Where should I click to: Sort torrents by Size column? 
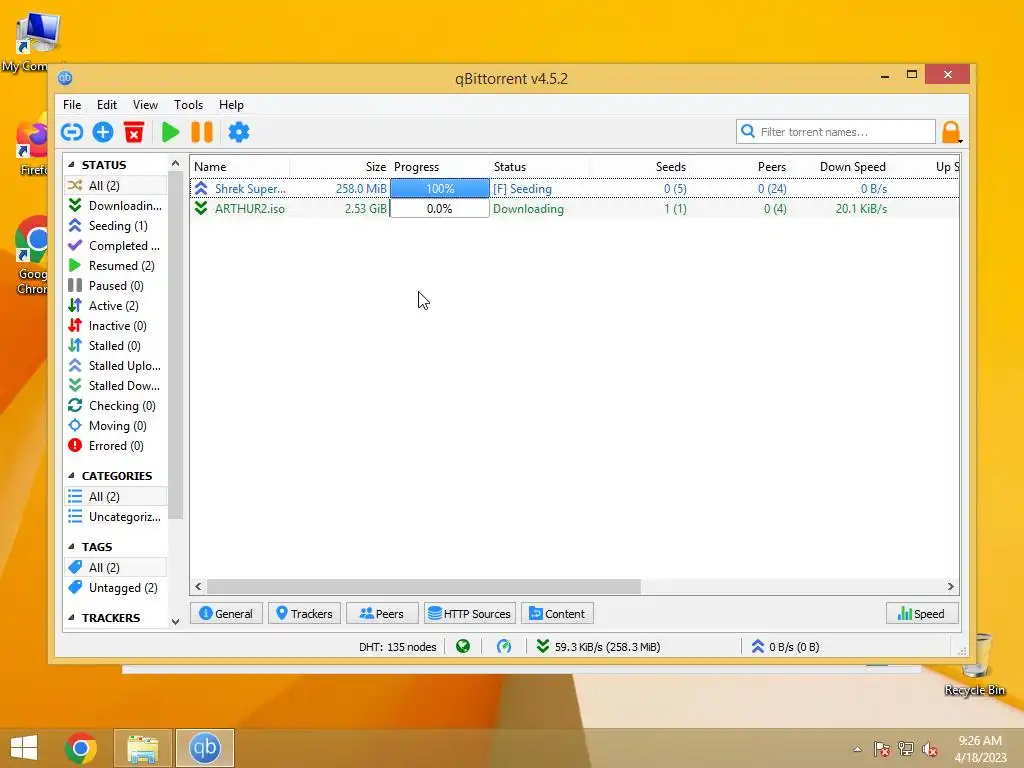pyautogui.click(x=339, y=167)
